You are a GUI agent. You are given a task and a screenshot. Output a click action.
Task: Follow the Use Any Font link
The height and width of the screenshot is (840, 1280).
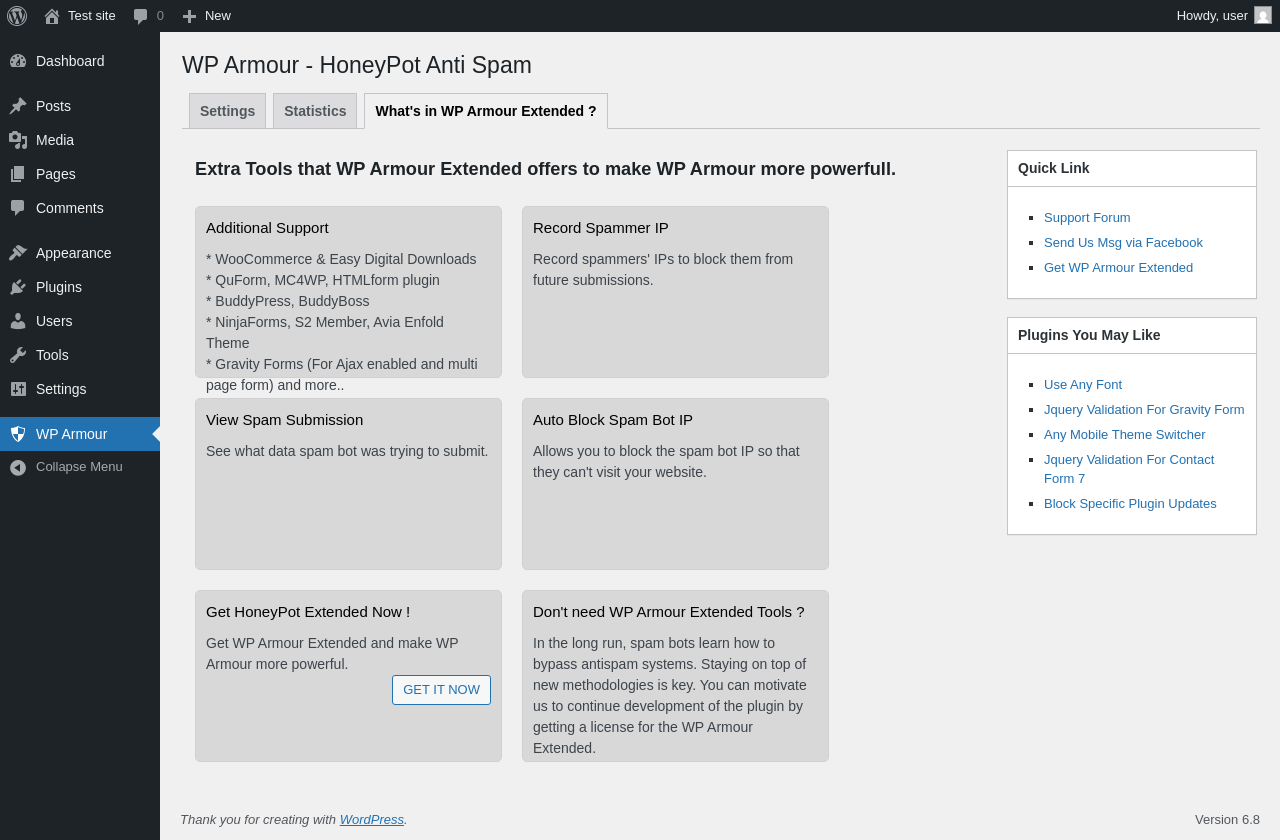point(1083,385)
